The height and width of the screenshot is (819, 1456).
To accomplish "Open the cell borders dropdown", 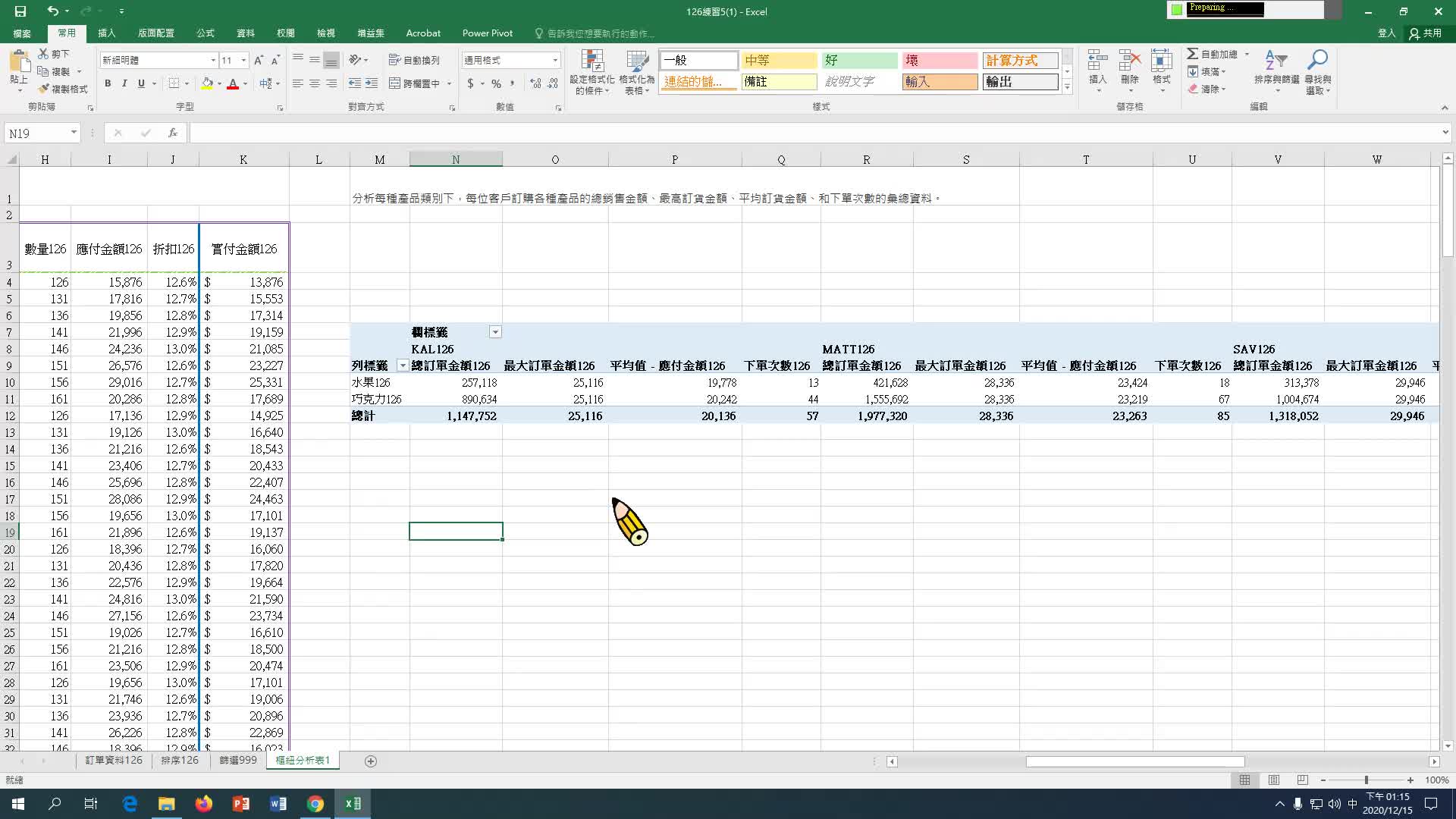I will 187,83.
